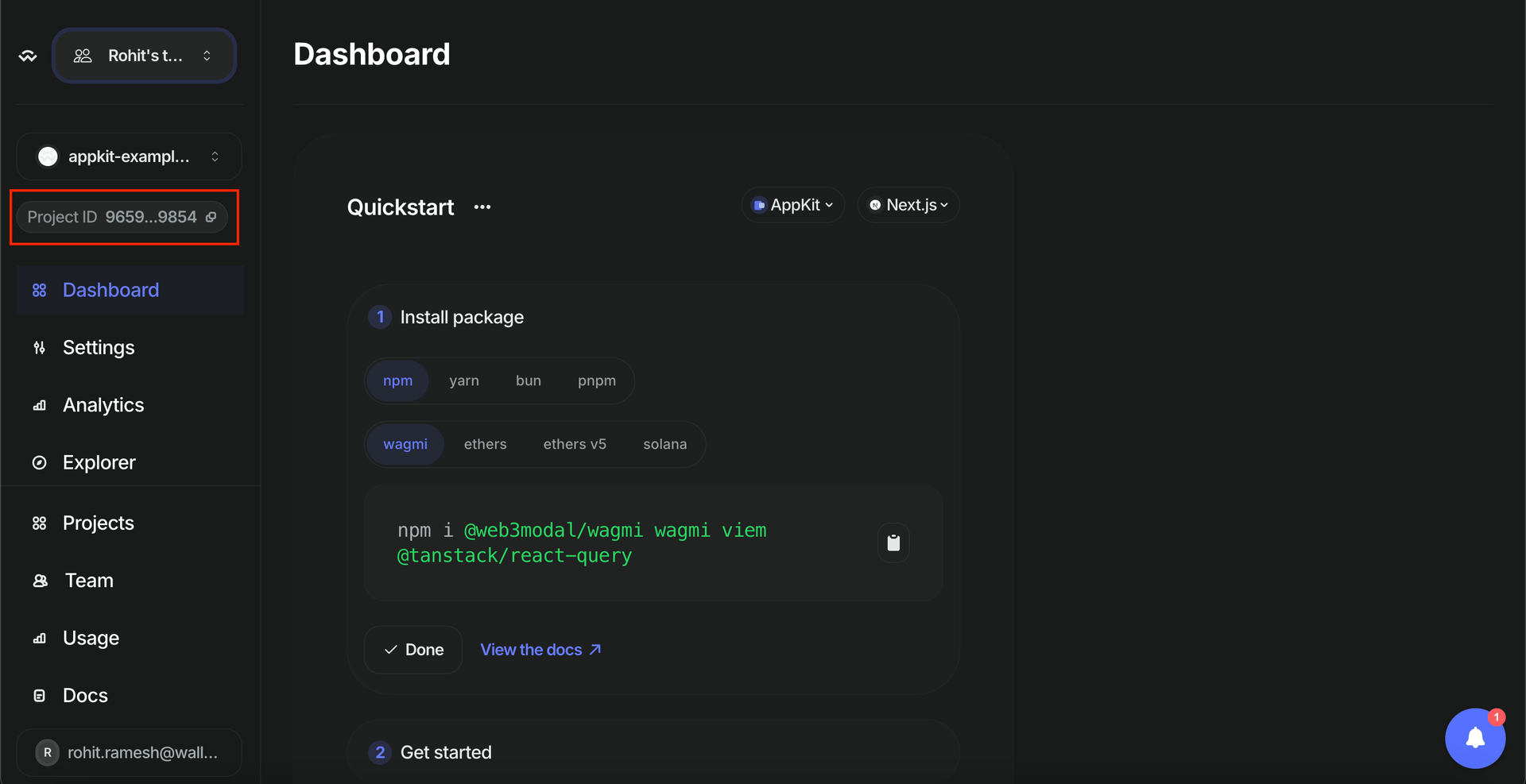Open Rohit's team switcher dropdown
The image size is (1526, 784).
pyautogui.click(x=144, y=56)
